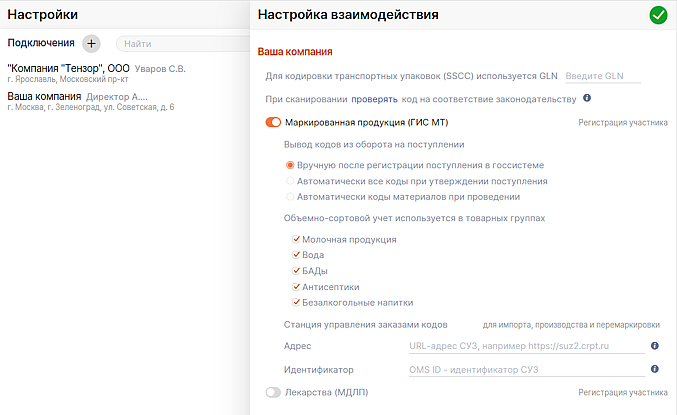Click Регистрация участника link for ГИС МТ

coord(623,124)
